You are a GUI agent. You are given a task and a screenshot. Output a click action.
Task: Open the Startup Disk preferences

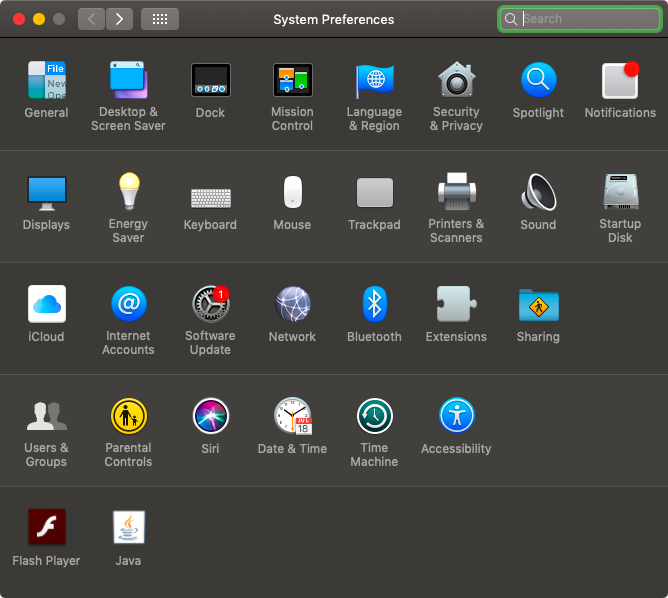620,192
